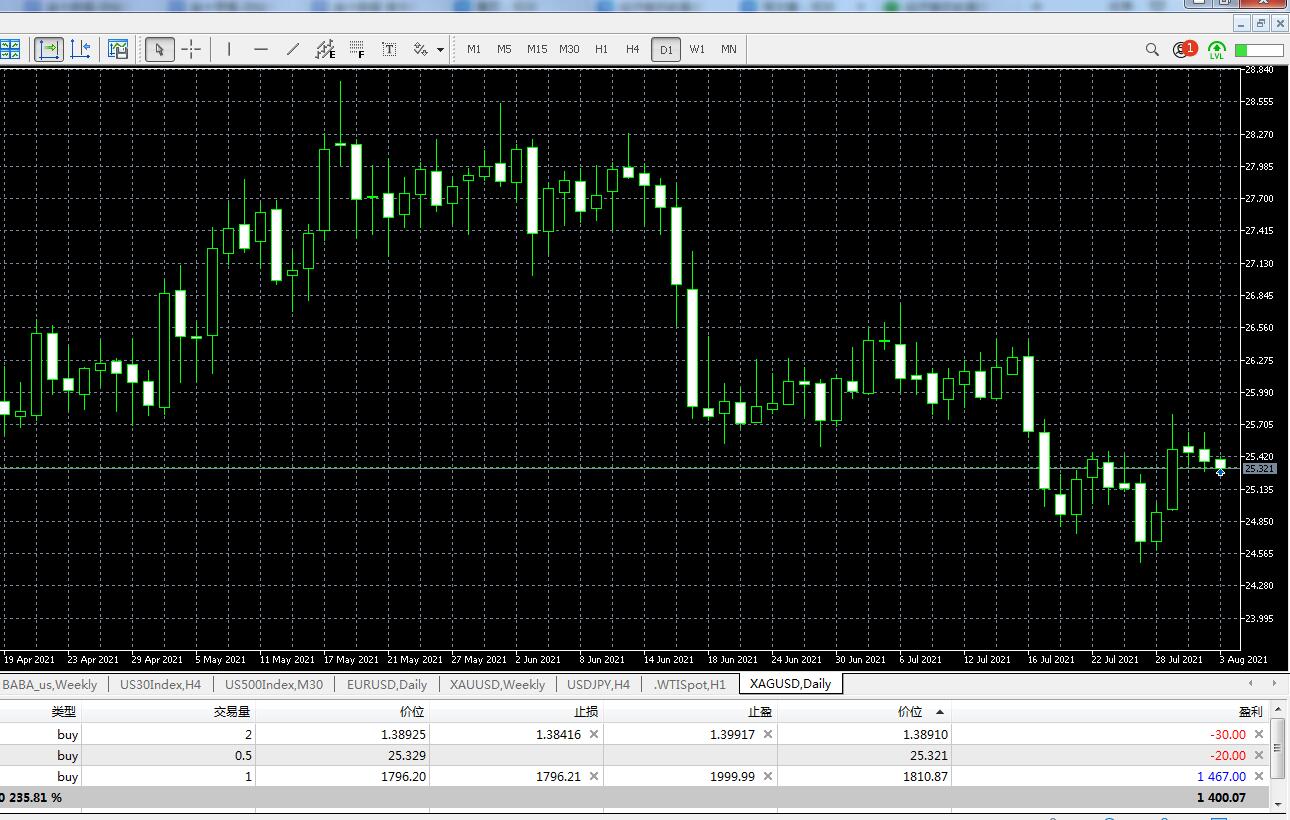Open the USDJPY,H4 chart tab
Viewport: 1290px width, 820px height.
click(x=598, y=684)
